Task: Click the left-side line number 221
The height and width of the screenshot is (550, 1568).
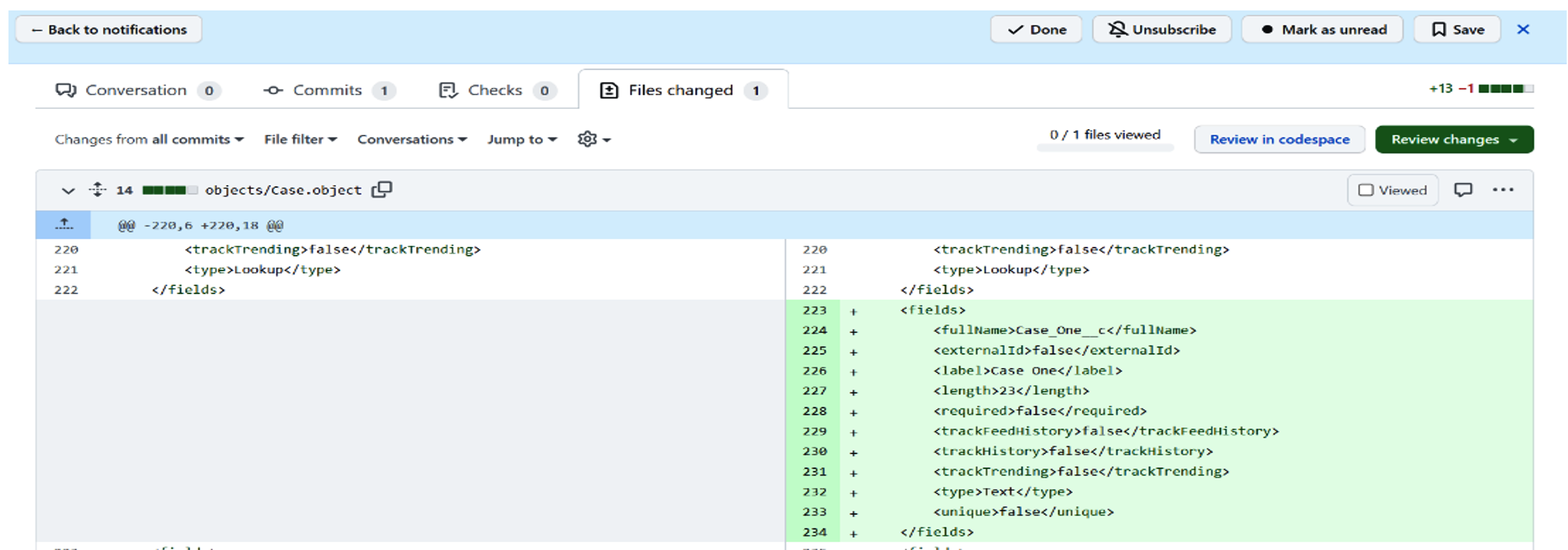Action: coord(66,270)
